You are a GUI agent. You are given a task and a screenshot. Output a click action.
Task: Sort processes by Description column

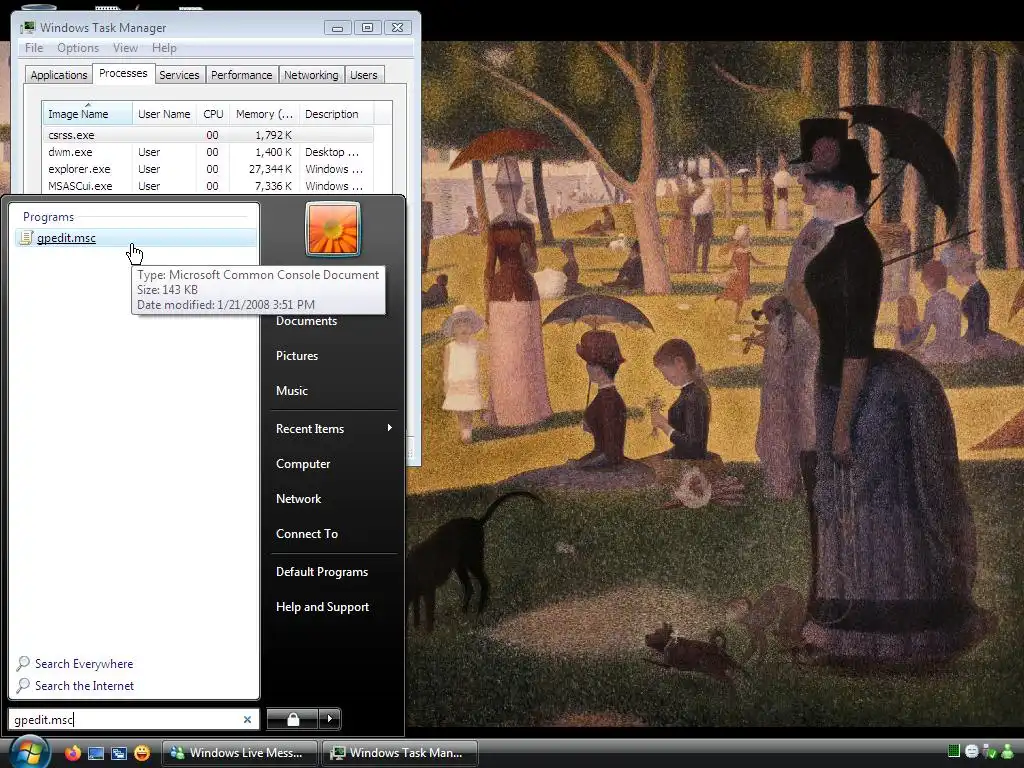pos(336,114)
